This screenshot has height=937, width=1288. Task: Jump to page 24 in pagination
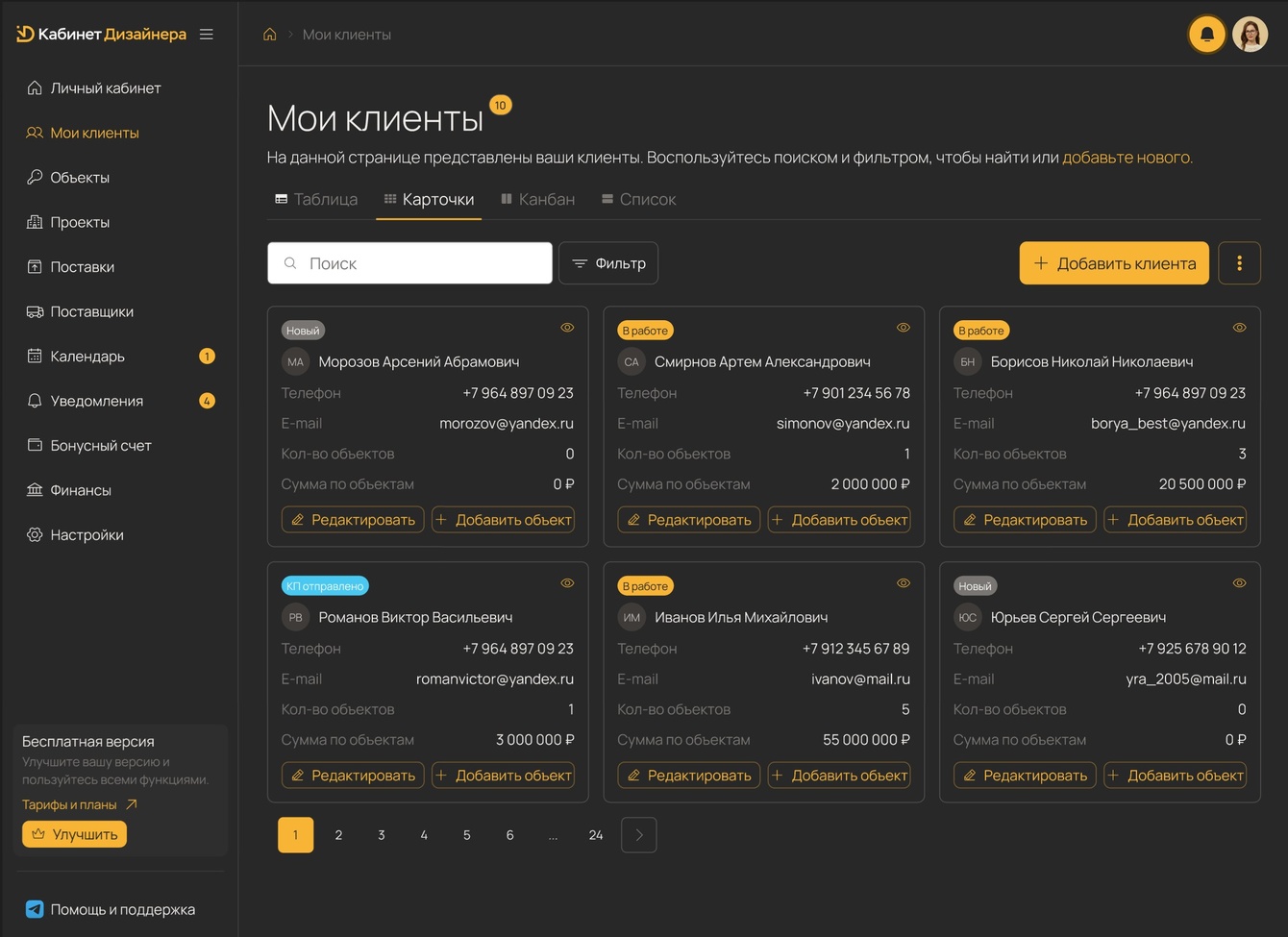click(596, 835)
